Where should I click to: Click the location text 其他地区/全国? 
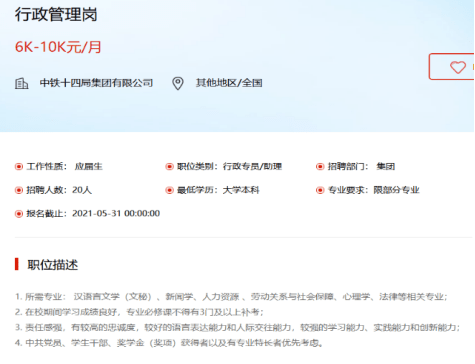click(229, 83)
